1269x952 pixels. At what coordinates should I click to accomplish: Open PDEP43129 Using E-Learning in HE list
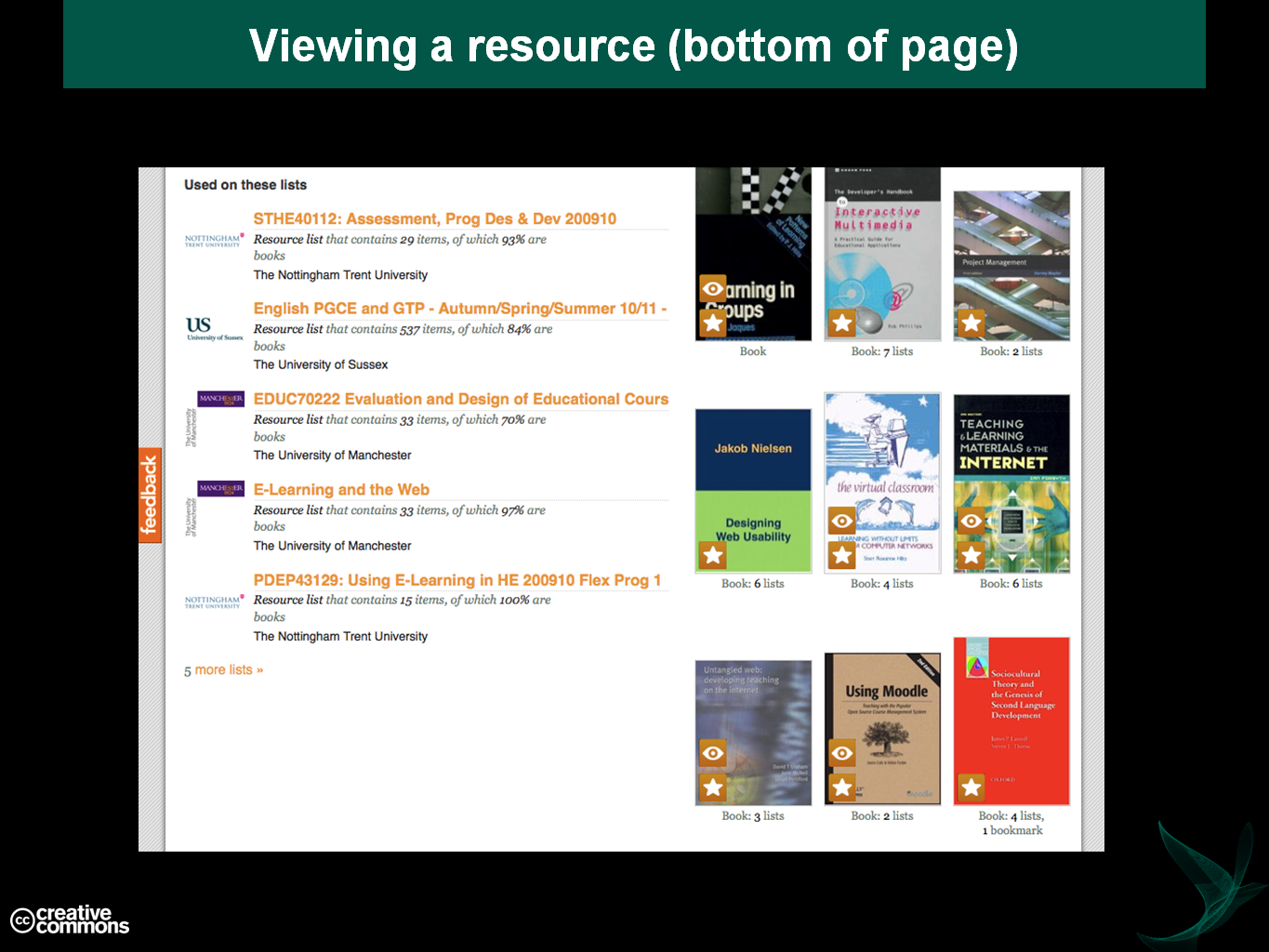point(456,580)
